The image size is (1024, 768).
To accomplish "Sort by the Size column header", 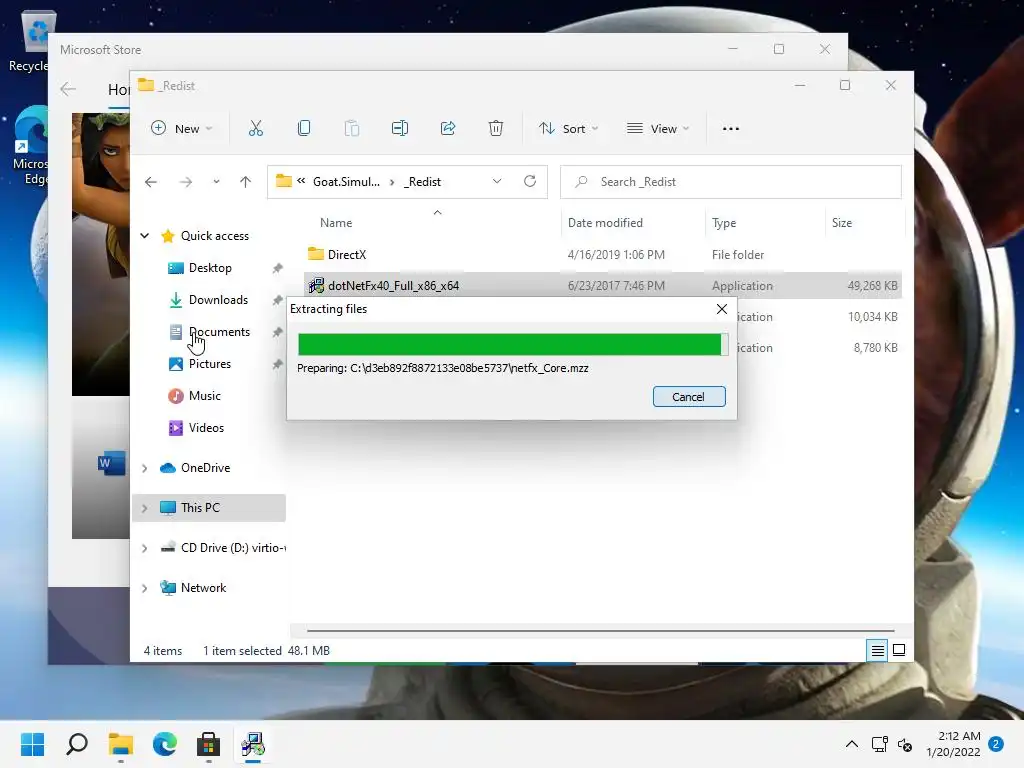I will pos(842,223).
